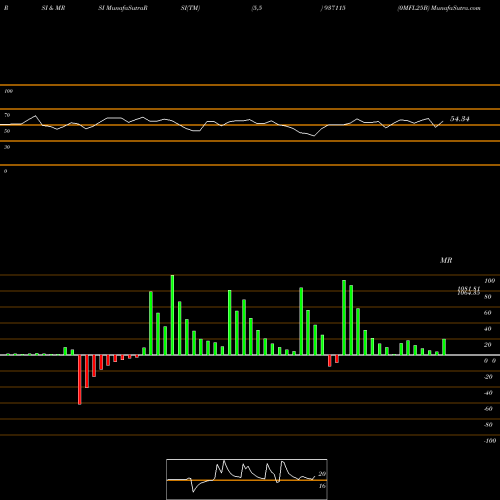Click the ')937115' code in header
The width and height of the screenshot is (500, 500).
pos(333,8)
